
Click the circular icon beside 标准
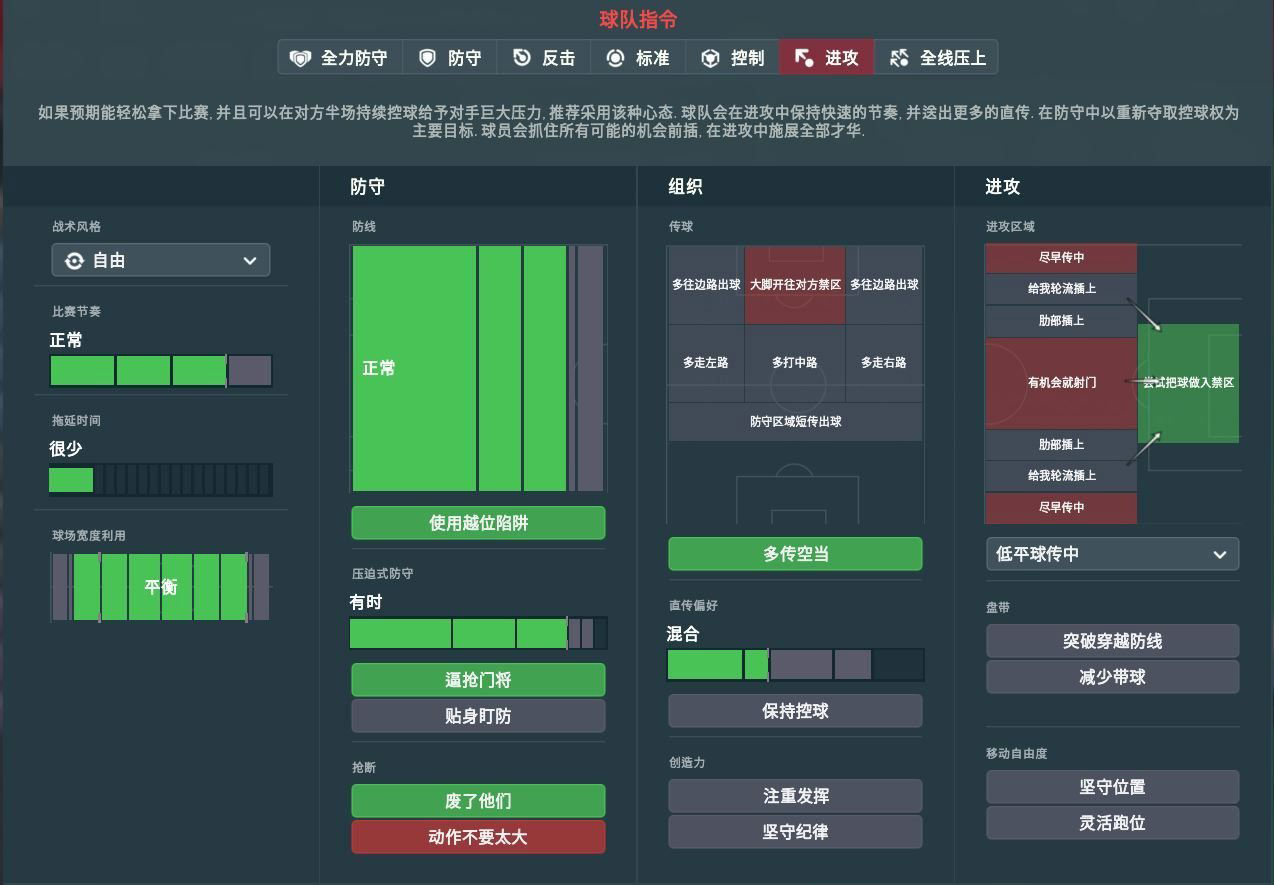pyautogui.click(x=616, y=58)
